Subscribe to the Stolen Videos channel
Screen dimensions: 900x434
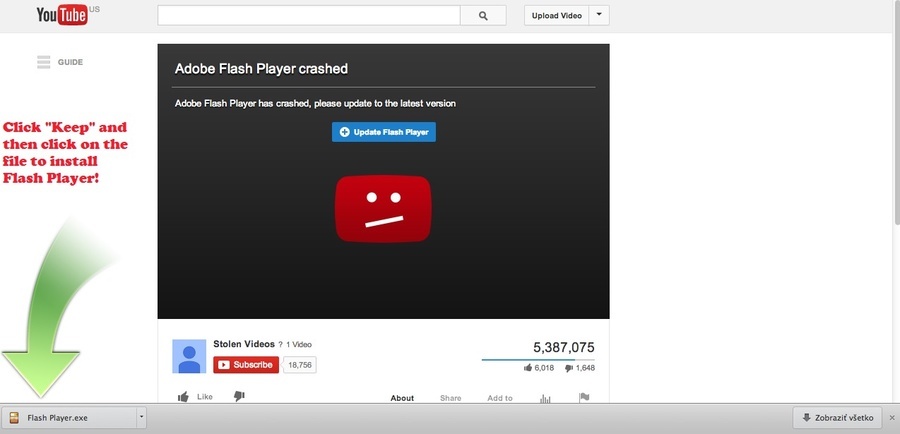click(246, 365)
